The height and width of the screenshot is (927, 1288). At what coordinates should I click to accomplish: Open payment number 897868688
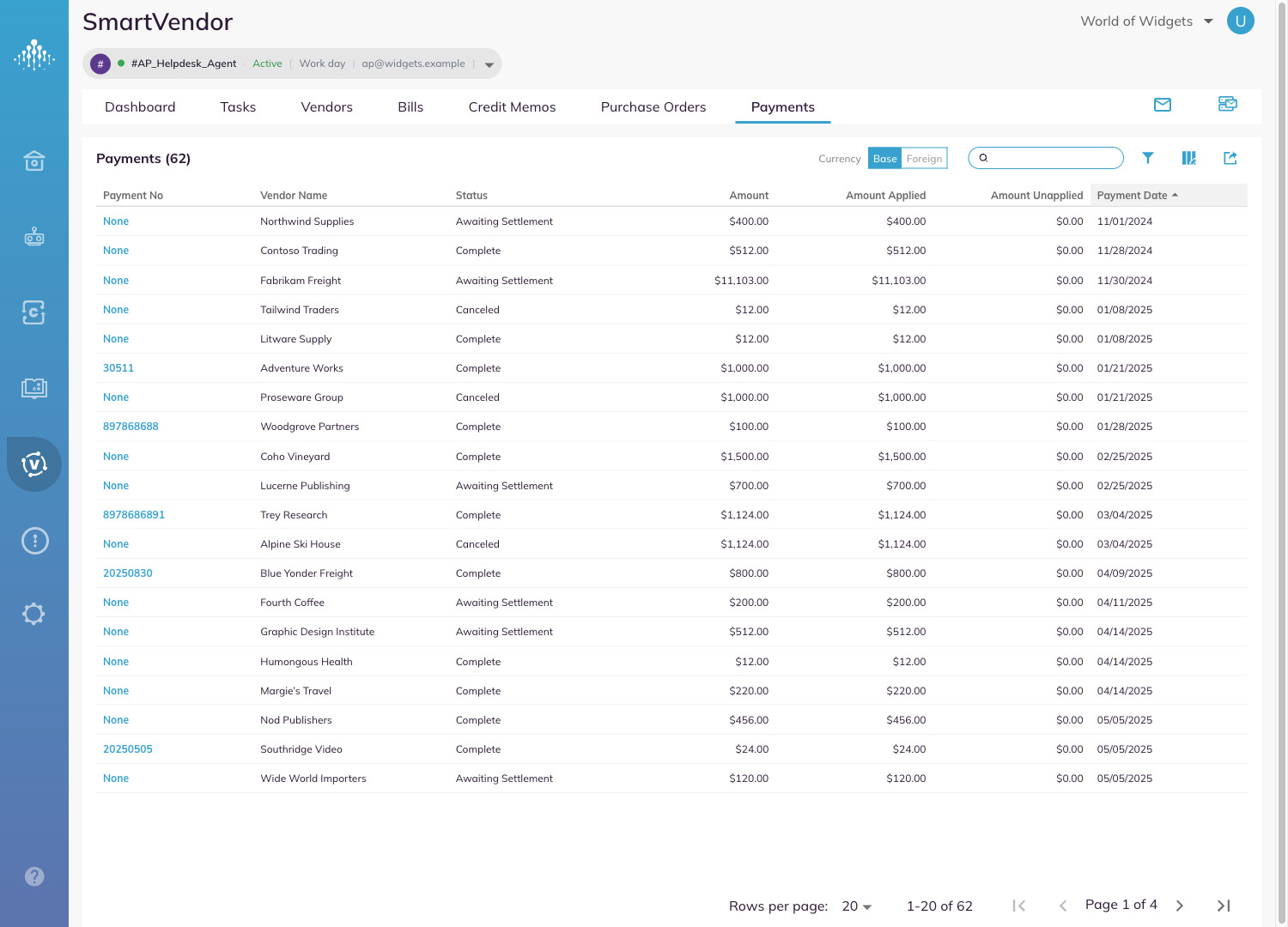tap(131, 427)
